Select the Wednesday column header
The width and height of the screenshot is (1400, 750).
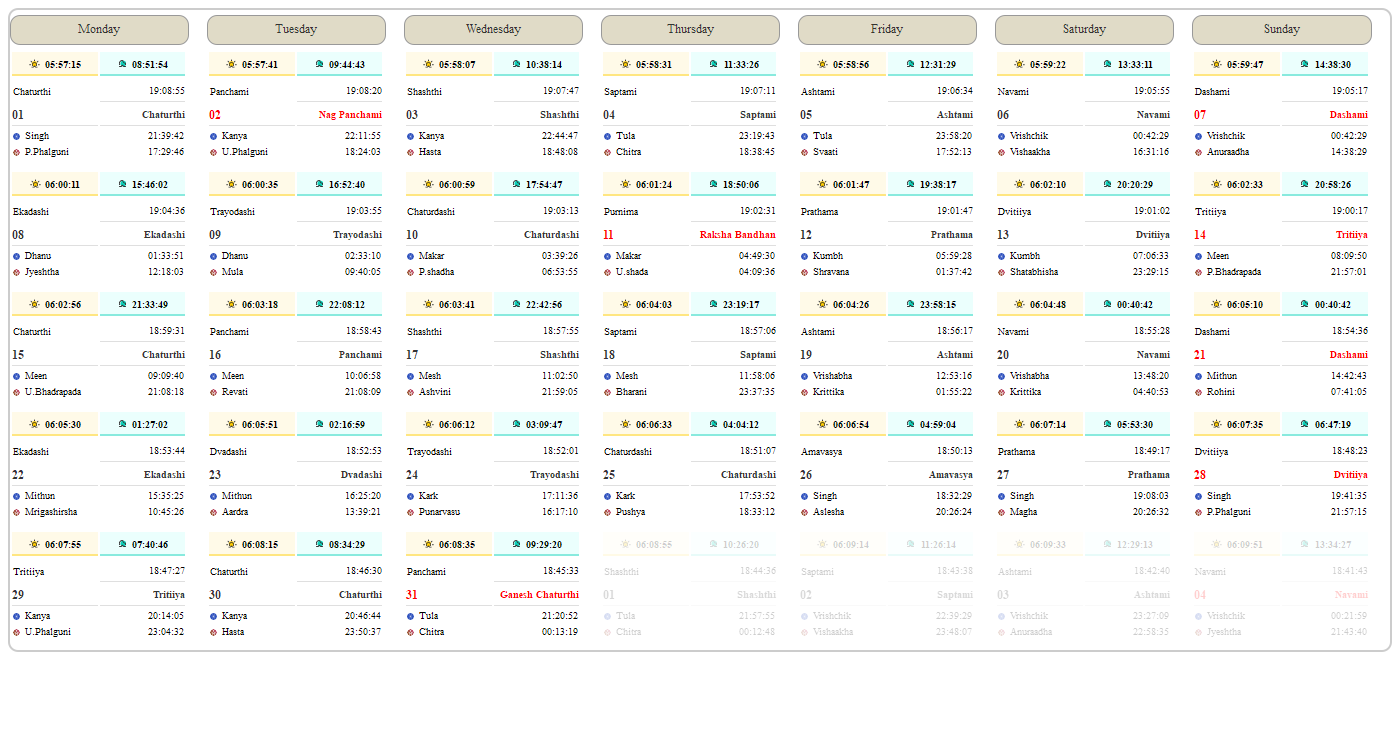click(x=493, y=30)
